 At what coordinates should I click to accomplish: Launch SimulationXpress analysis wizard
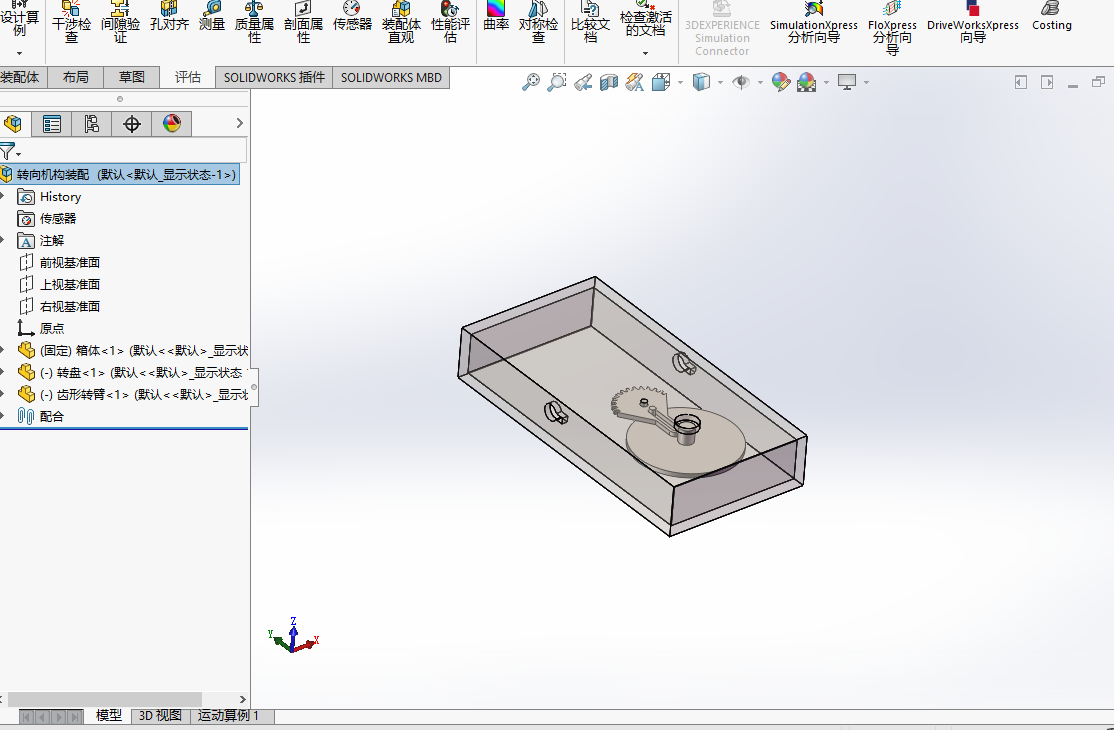813,23
